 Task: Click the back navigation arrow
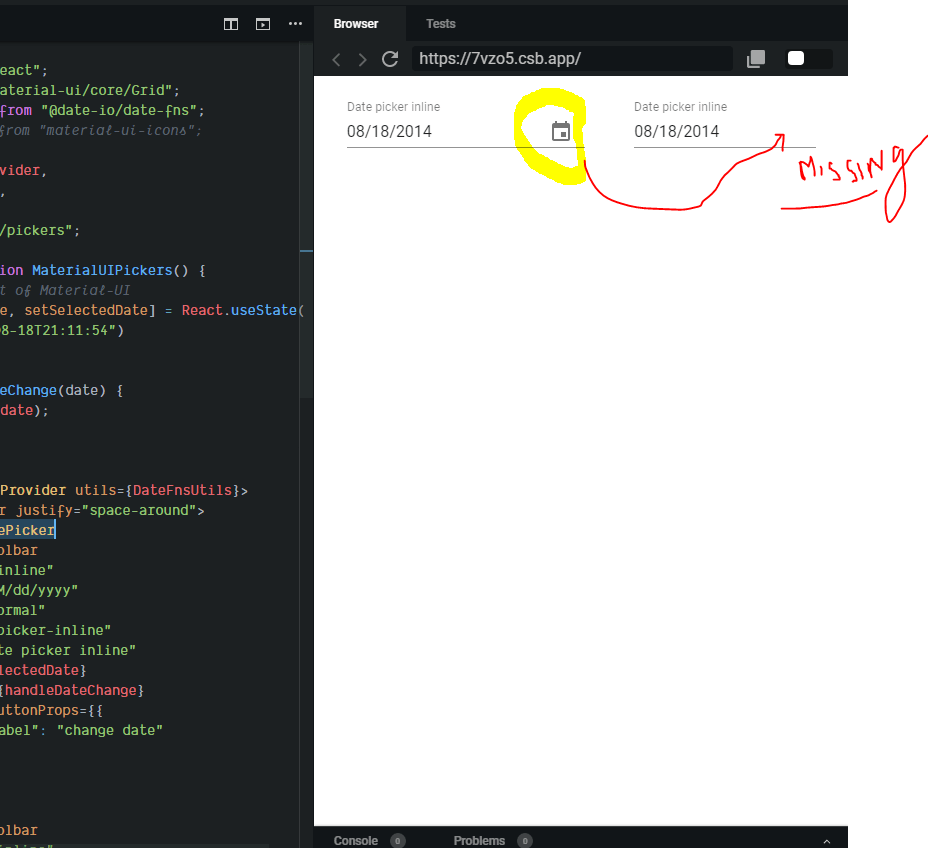click(336, 59)
